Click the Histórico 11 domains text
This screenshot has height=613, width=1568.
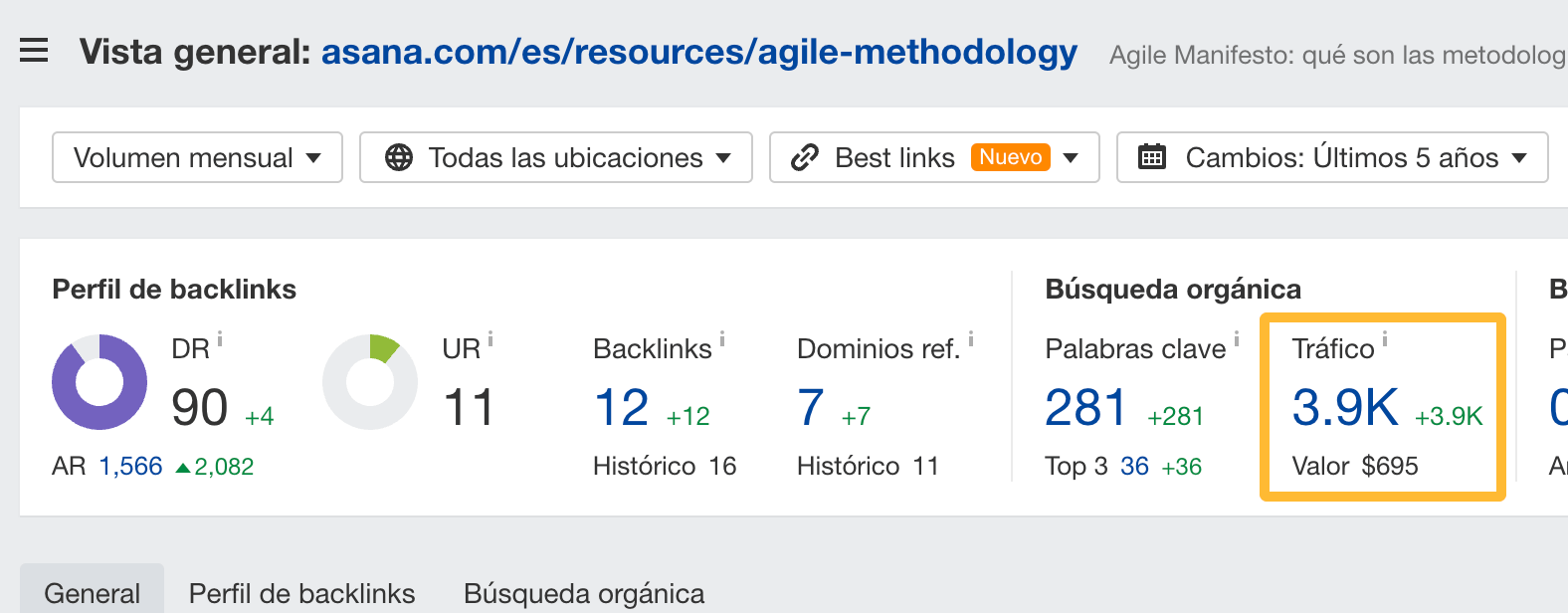pos(868,466)
